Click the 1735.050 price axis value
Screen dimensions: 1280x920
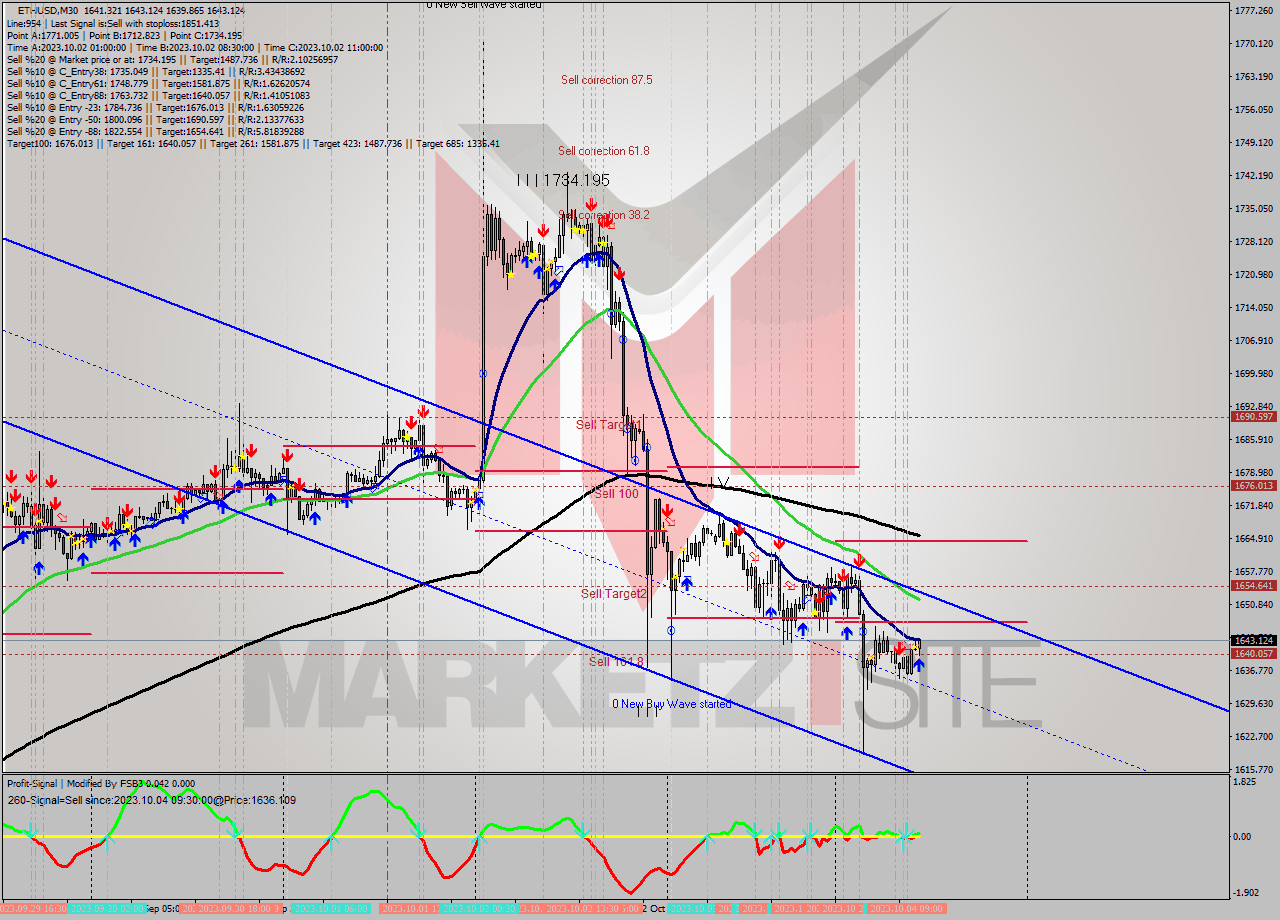pyautogui.click(x=1253, y=208)
